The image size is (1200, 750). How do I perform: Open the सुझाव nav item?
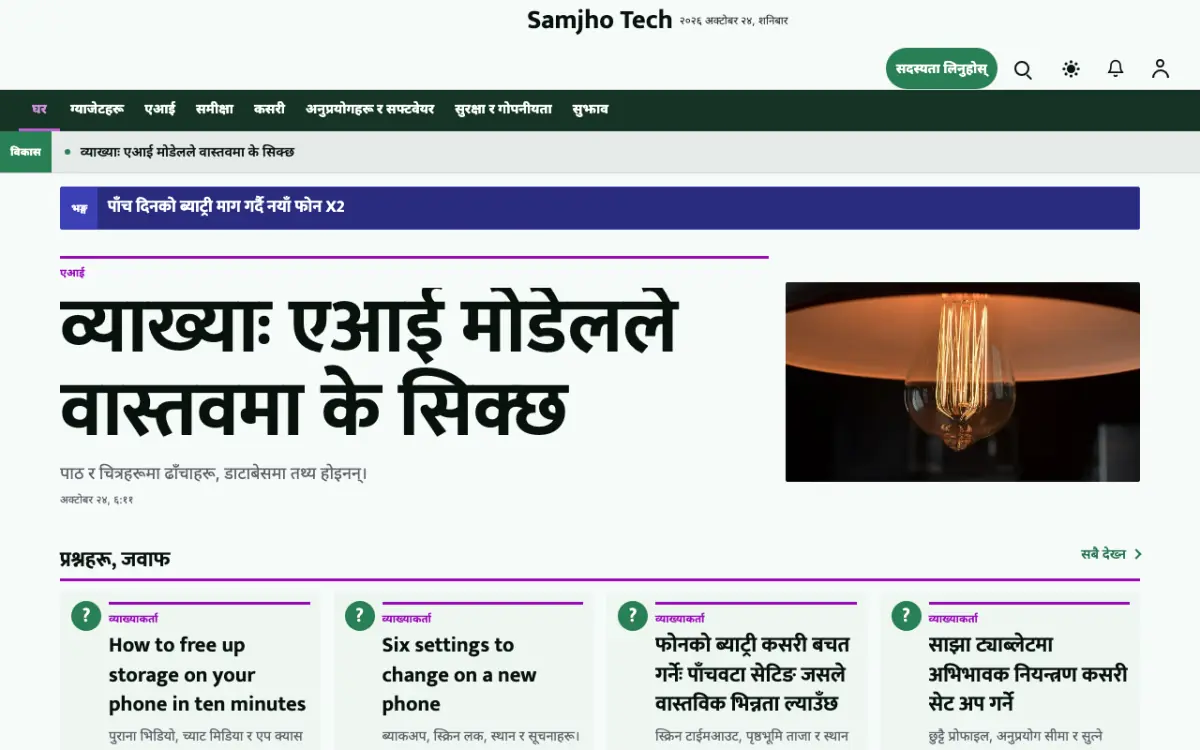point(590,109)
